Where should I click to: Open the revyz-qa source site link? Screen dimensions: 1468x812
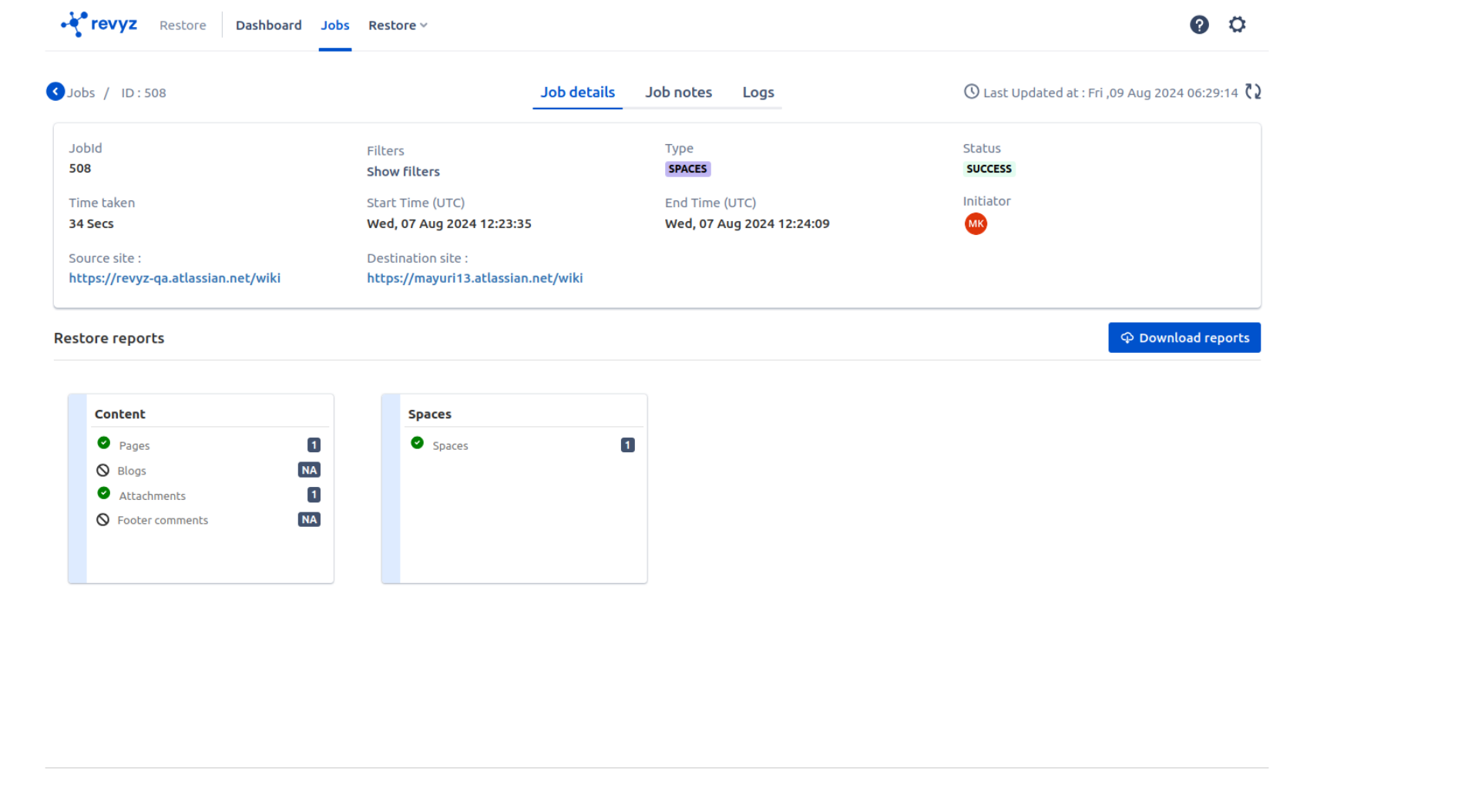coord(174,278)
